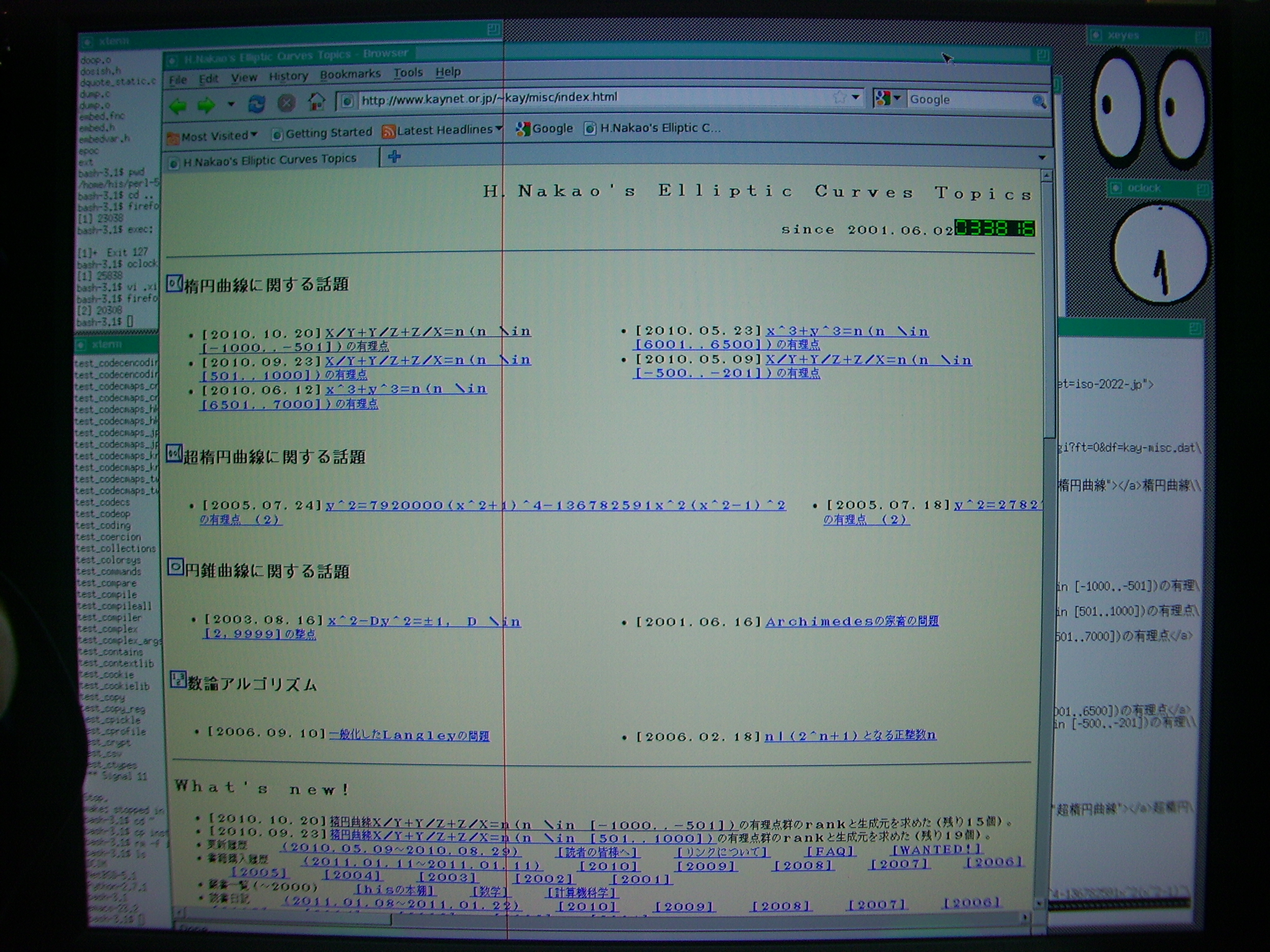Click the [FAQ] link
Screen dimensions: 1270x952
click(x=830, y=851)
